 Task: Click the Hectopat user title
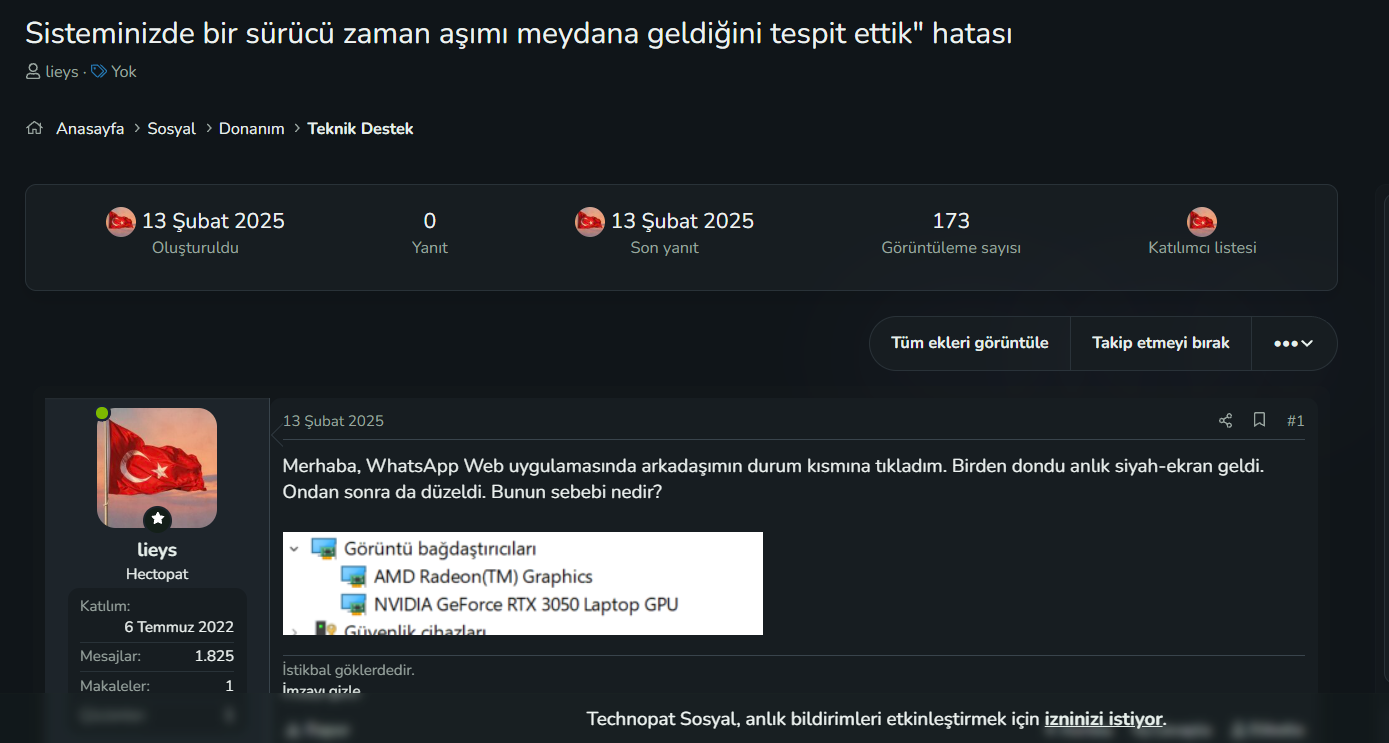coord(157,574)
